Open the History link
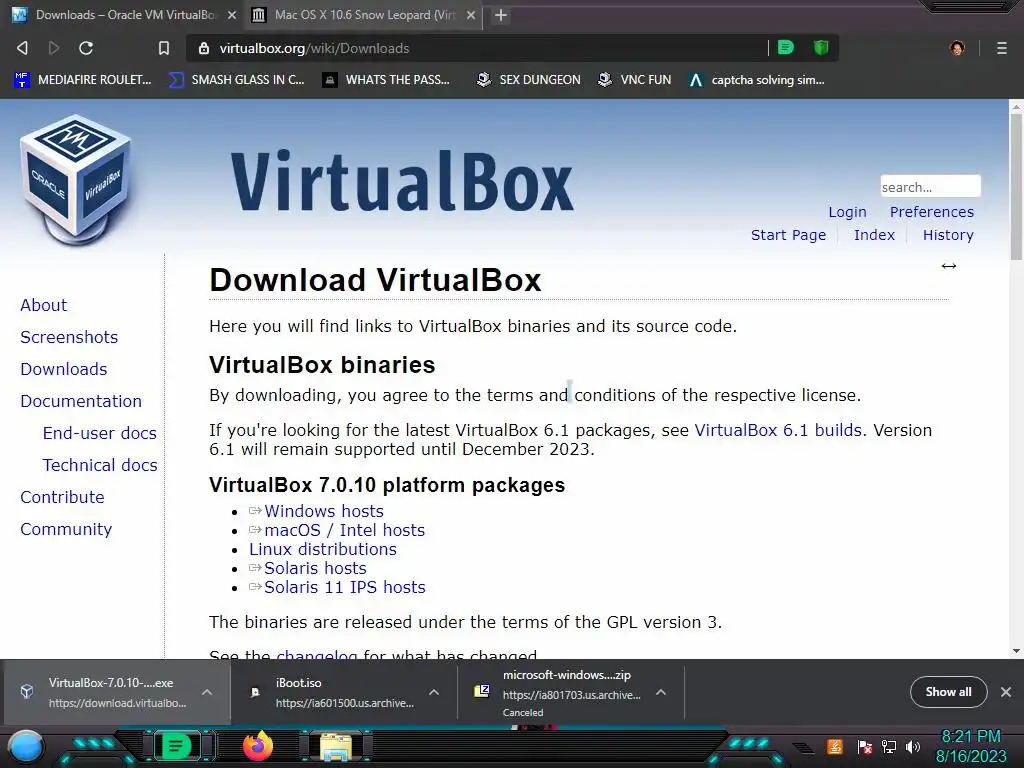This screenshot has width=1024, height=768. (948, 235)
